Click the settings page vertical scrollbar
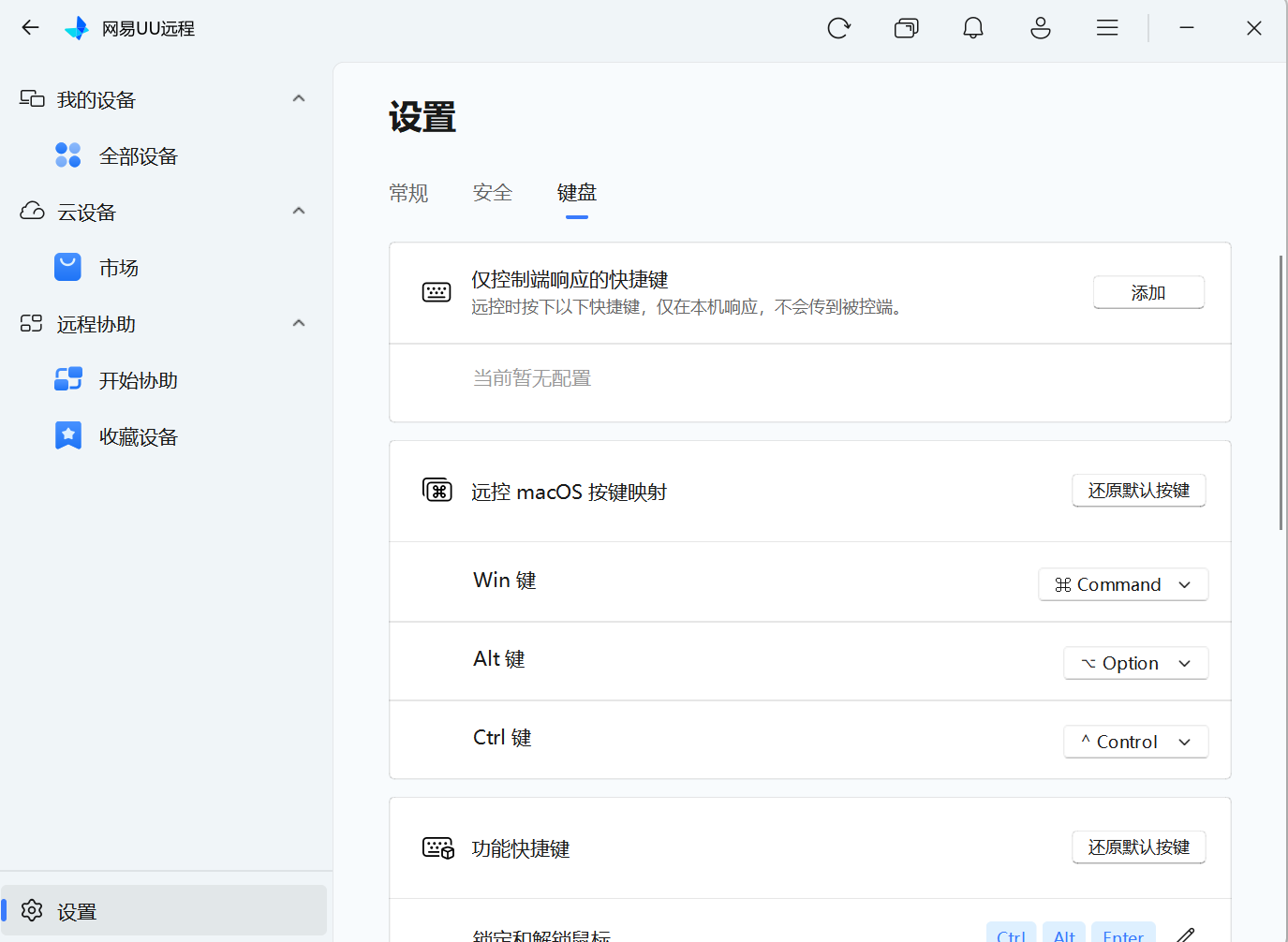This screenshot has height=942, width=1288. coord(1281,392)
